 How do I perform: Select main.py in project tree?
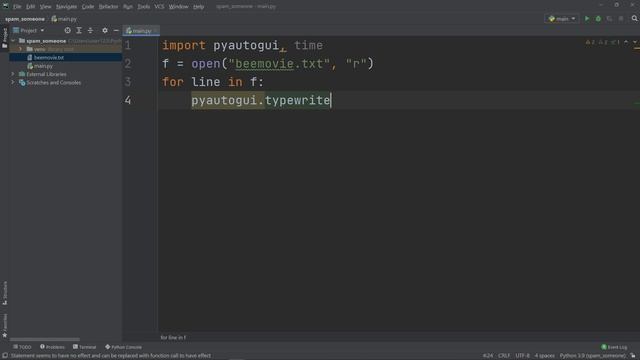click(66, 66)
